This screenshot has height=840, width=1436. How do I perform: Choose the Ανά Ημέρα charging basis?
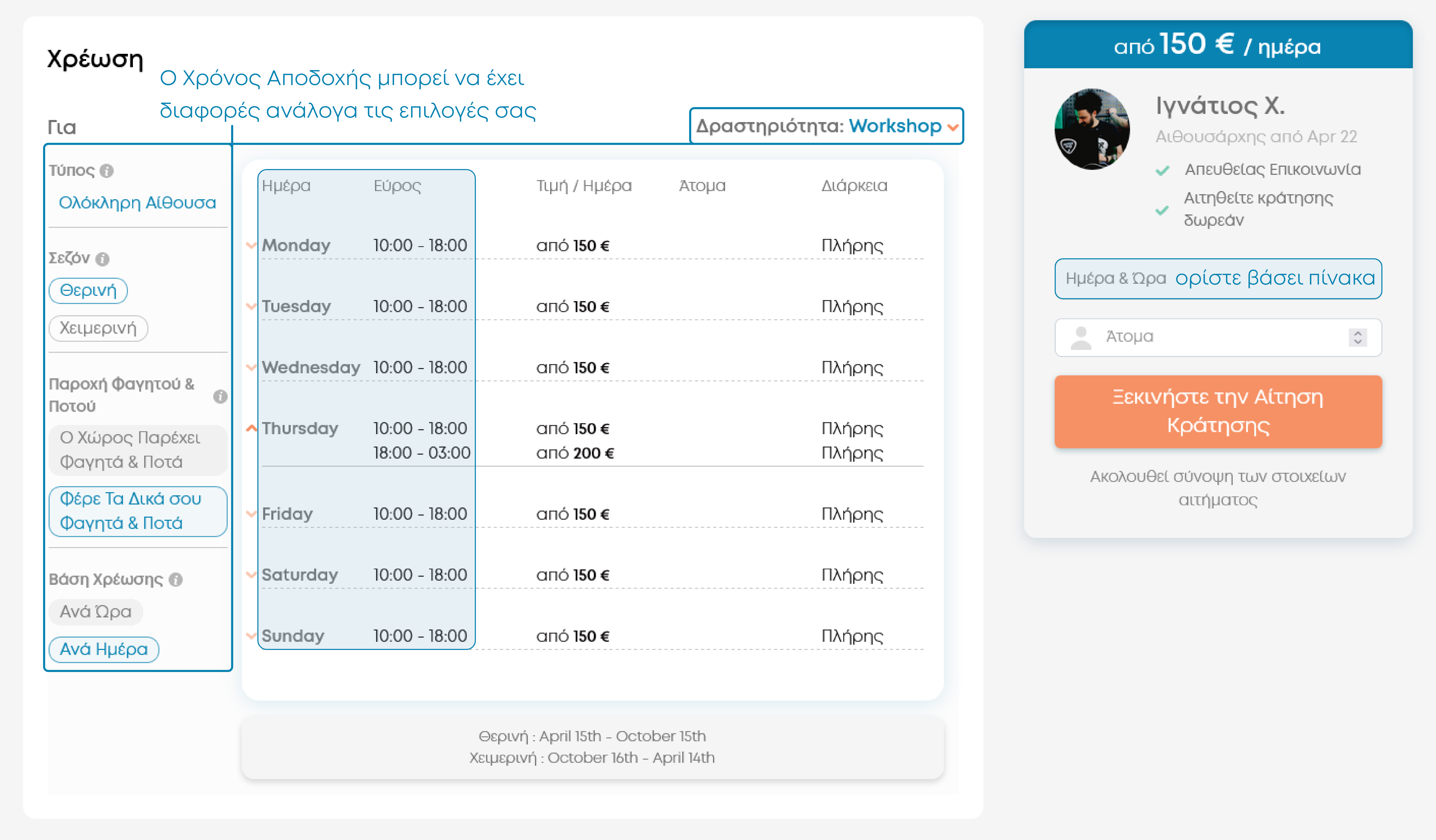tap(104, 650)
